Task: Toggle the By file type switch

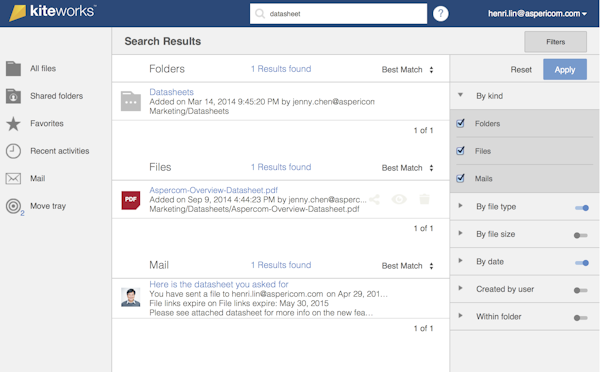Action: (582, 208)
